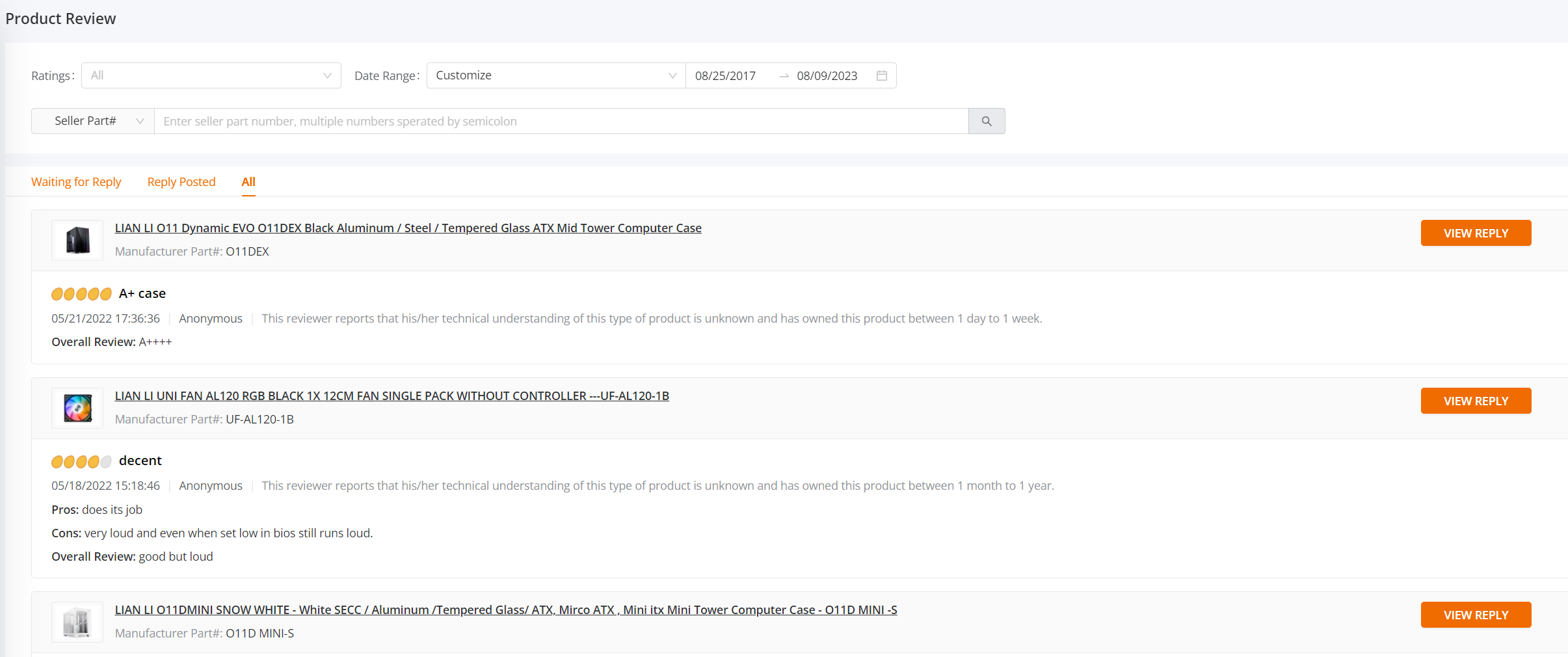Focus the seller part number search box
Viewport: 1568px width, 657px height.
(x=561, y=121)
